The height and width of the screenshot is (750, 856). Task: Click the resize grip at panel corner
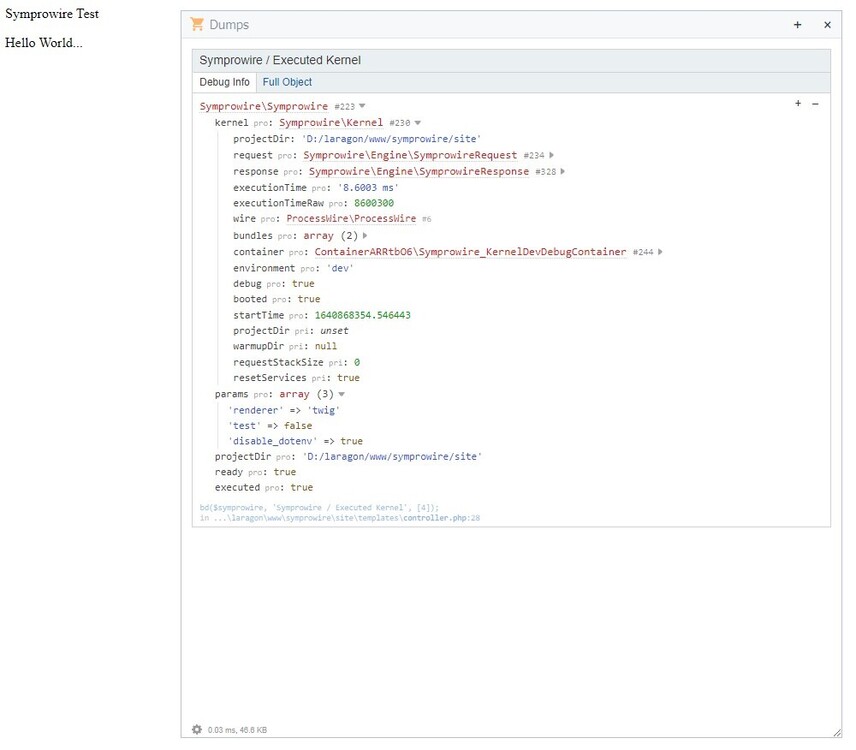pos(836,732)
